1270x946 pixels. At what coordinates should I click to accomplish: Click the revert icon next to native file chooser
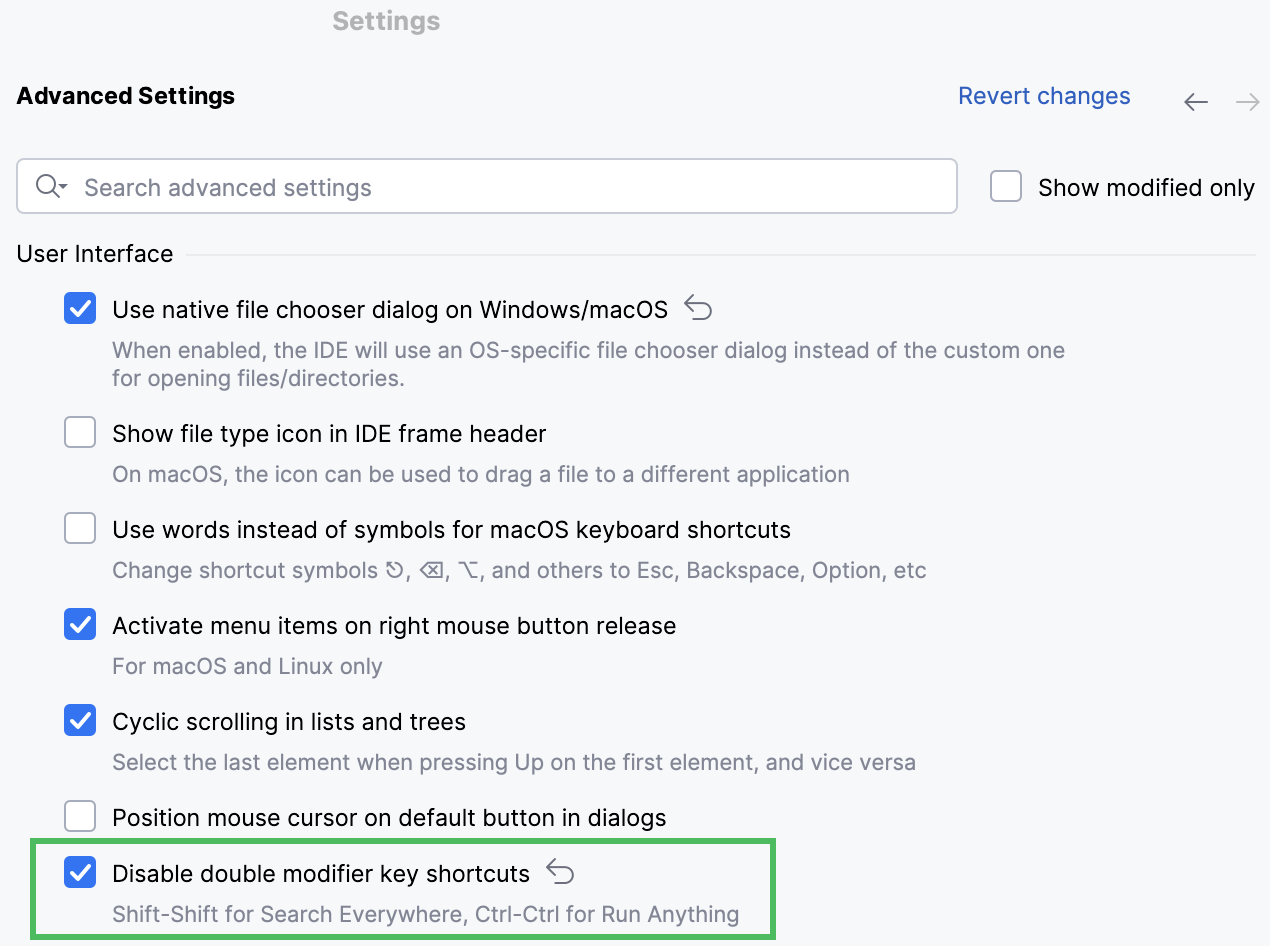(697, 308)
